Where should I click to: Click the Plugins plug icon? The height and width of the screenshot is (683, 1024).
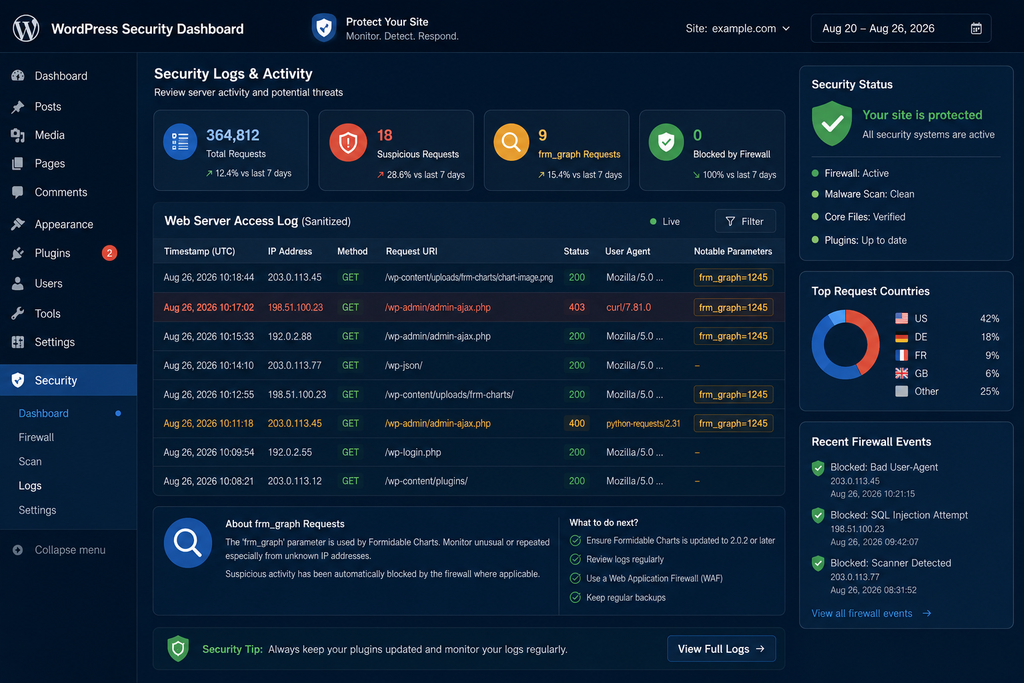18,253
